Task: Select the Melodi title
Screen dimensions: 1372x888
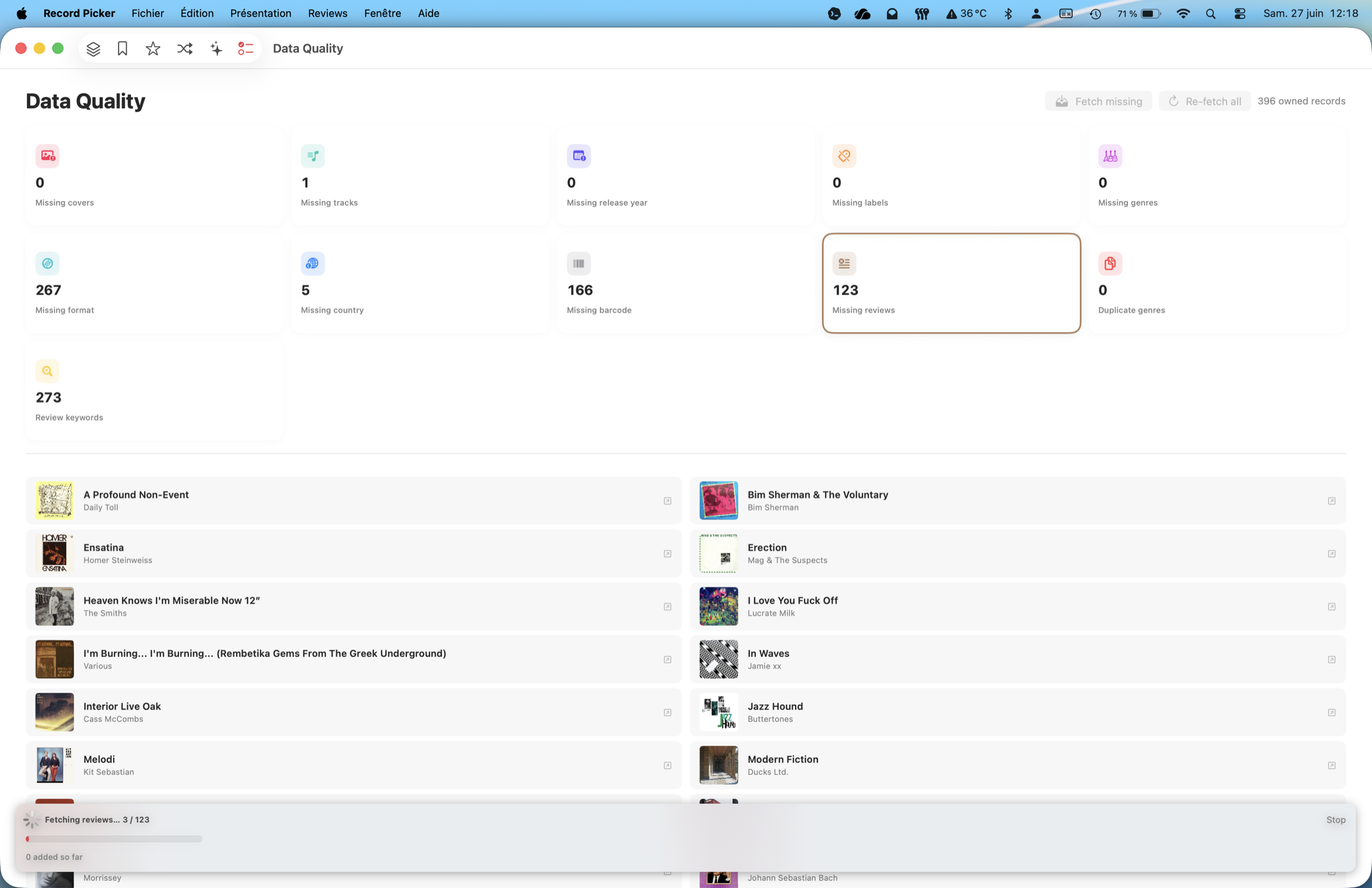Action: [99, 760]
